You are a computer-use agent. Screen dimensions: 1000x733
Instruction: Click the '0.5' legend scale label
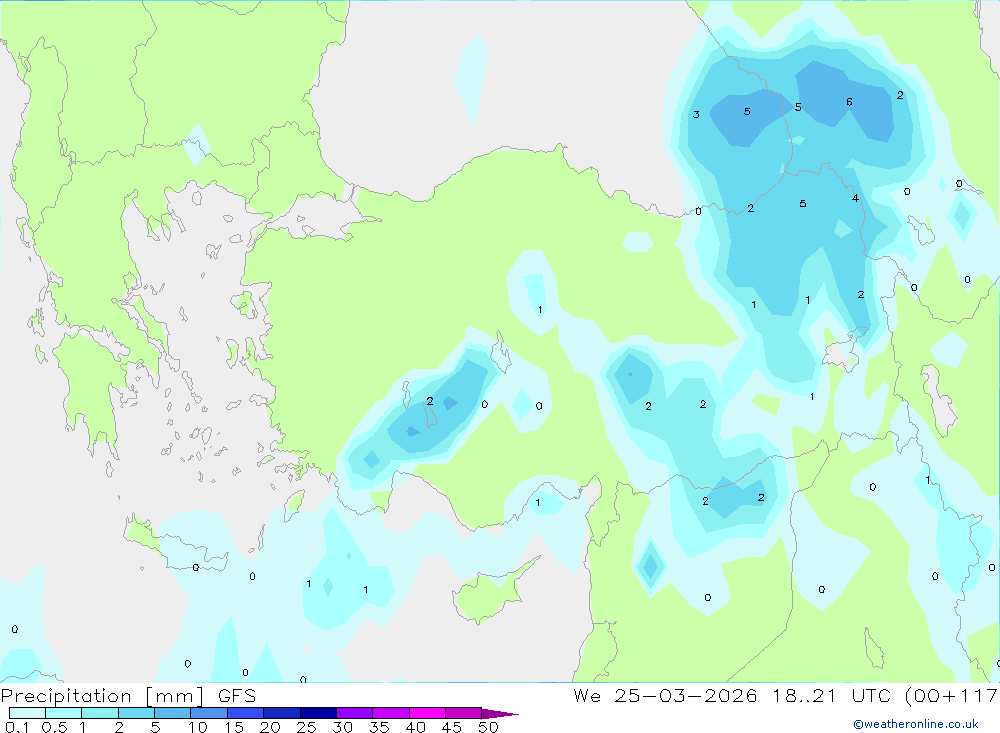[x=54, y=727]
